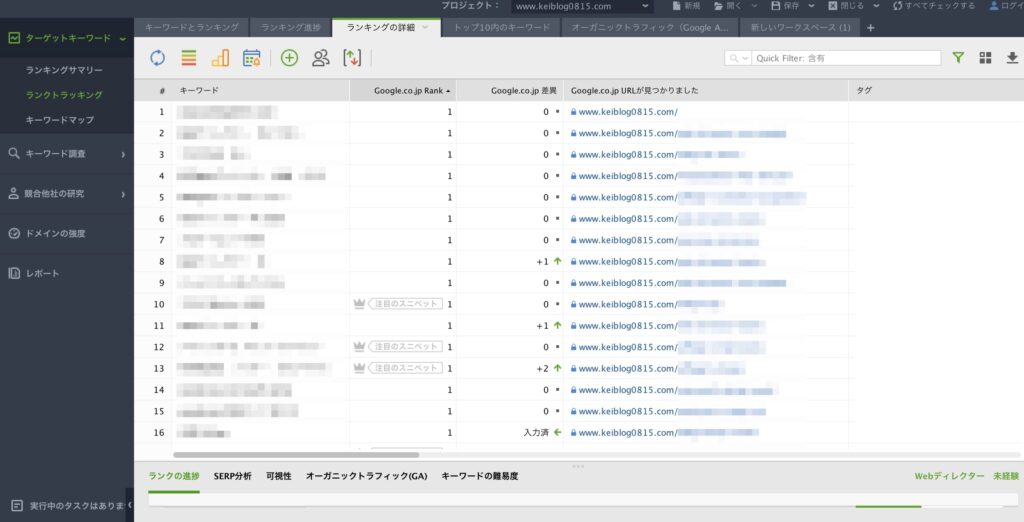
Task: Open the found URL link in row 8
Action: click(x=671, y=261)
